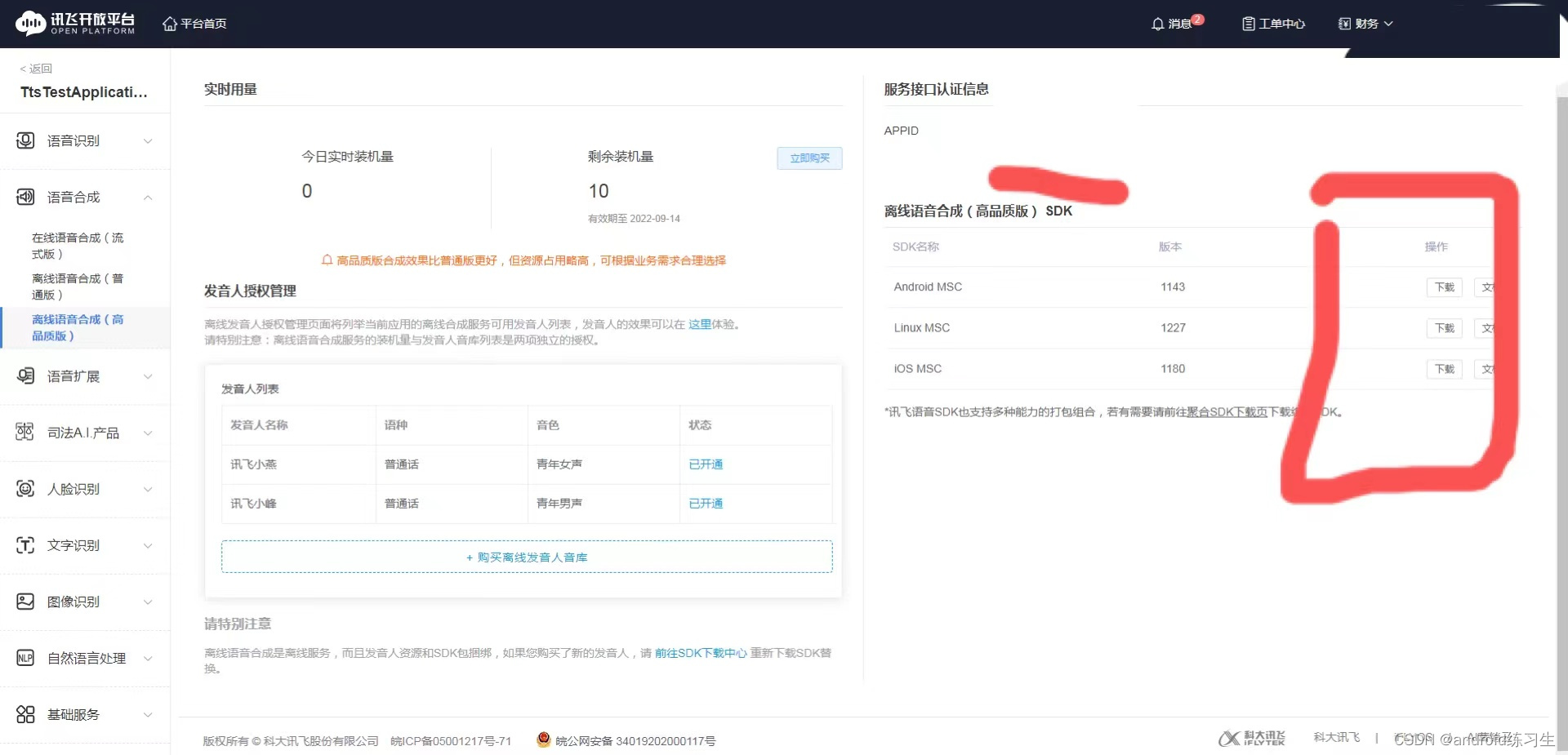Click the 返回 back link

tap(36, 69)
